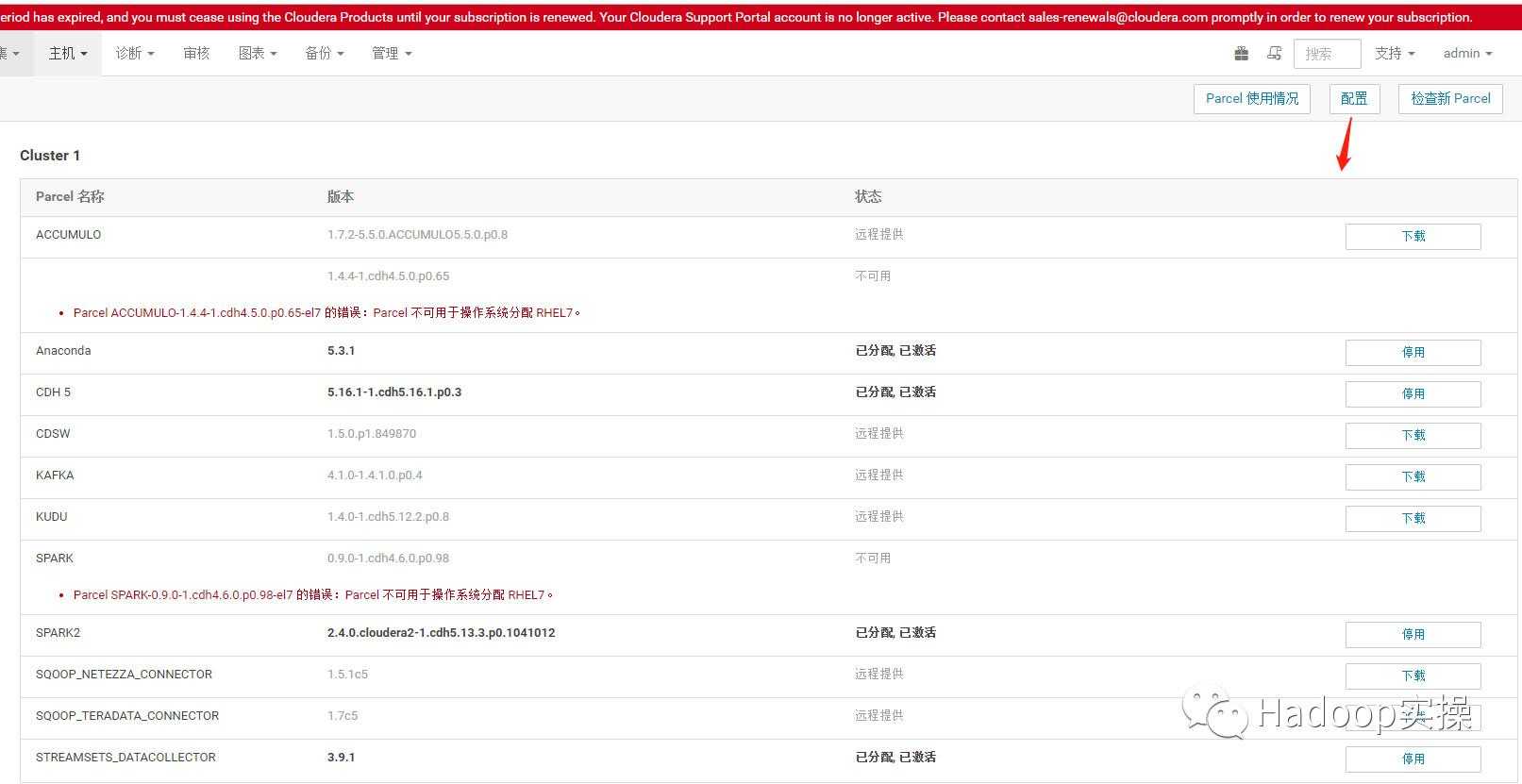
Task: Expand the 备份 dropdown menu
Action: pyautogui.click(x=325, y=54)
